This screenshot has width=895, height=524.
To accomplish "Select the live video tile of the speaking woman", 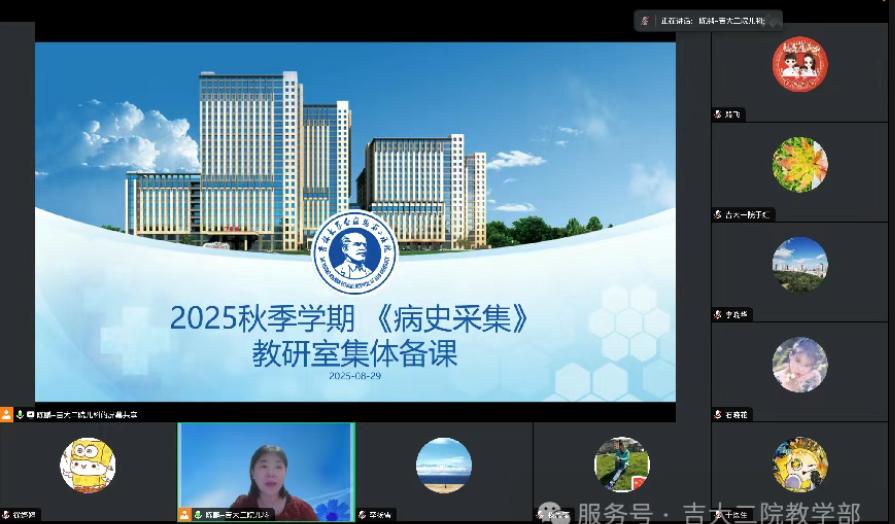I will tap(267, 472).
